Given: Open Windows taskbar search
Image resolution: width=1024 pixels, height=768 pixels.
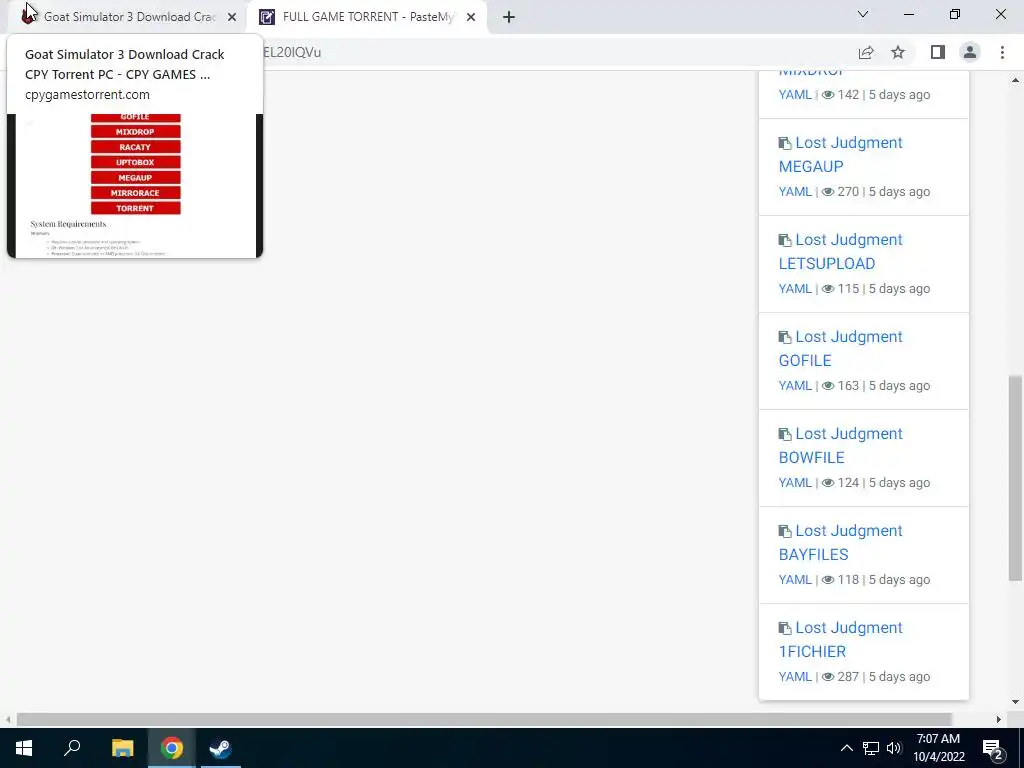Looking at the screenshot, I should (72, 748).
